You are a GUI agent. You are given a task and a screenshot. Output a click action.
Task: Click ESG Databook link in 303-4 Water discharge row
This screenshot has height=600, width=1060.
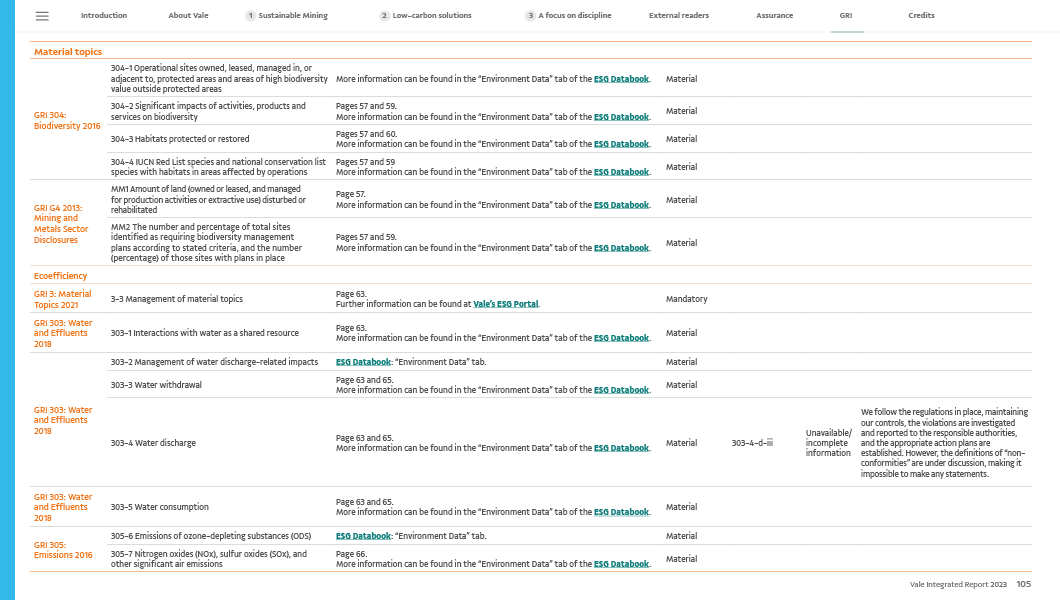pyautogui.click(x=621, y=448)
